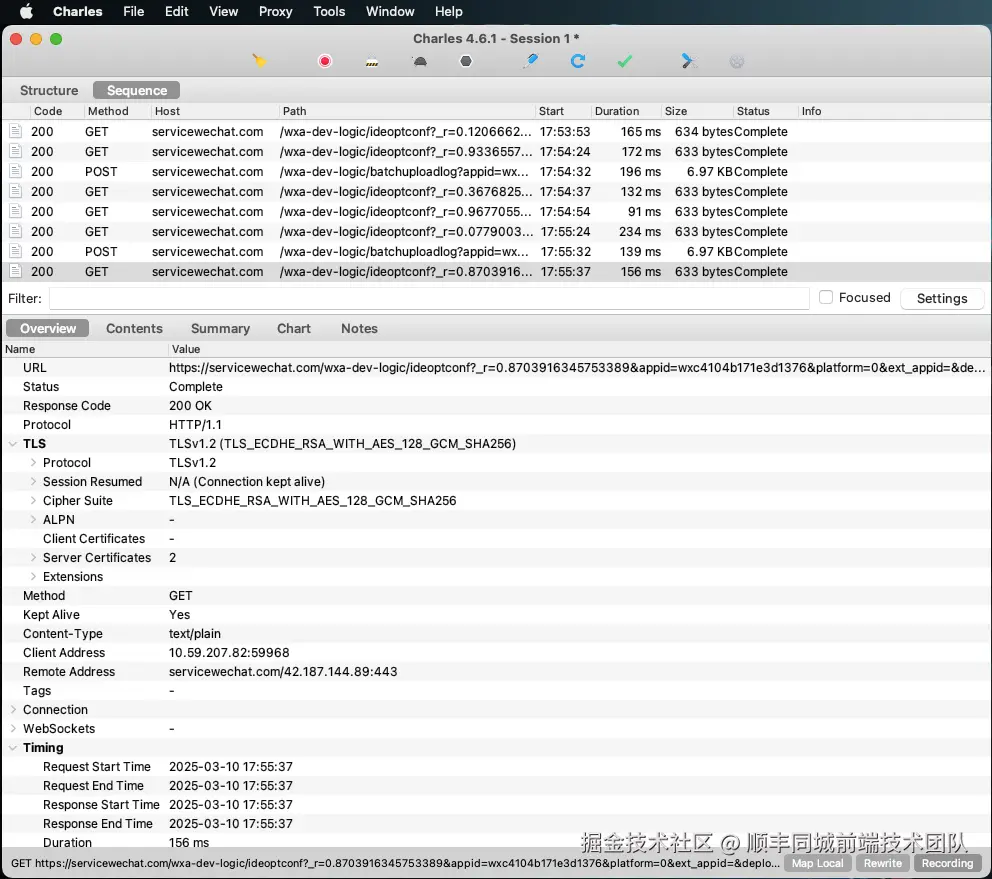Screen dimensions: 992x879
Task: Toggle the turtle Throttling icon
Action: [x=419, y=61]
